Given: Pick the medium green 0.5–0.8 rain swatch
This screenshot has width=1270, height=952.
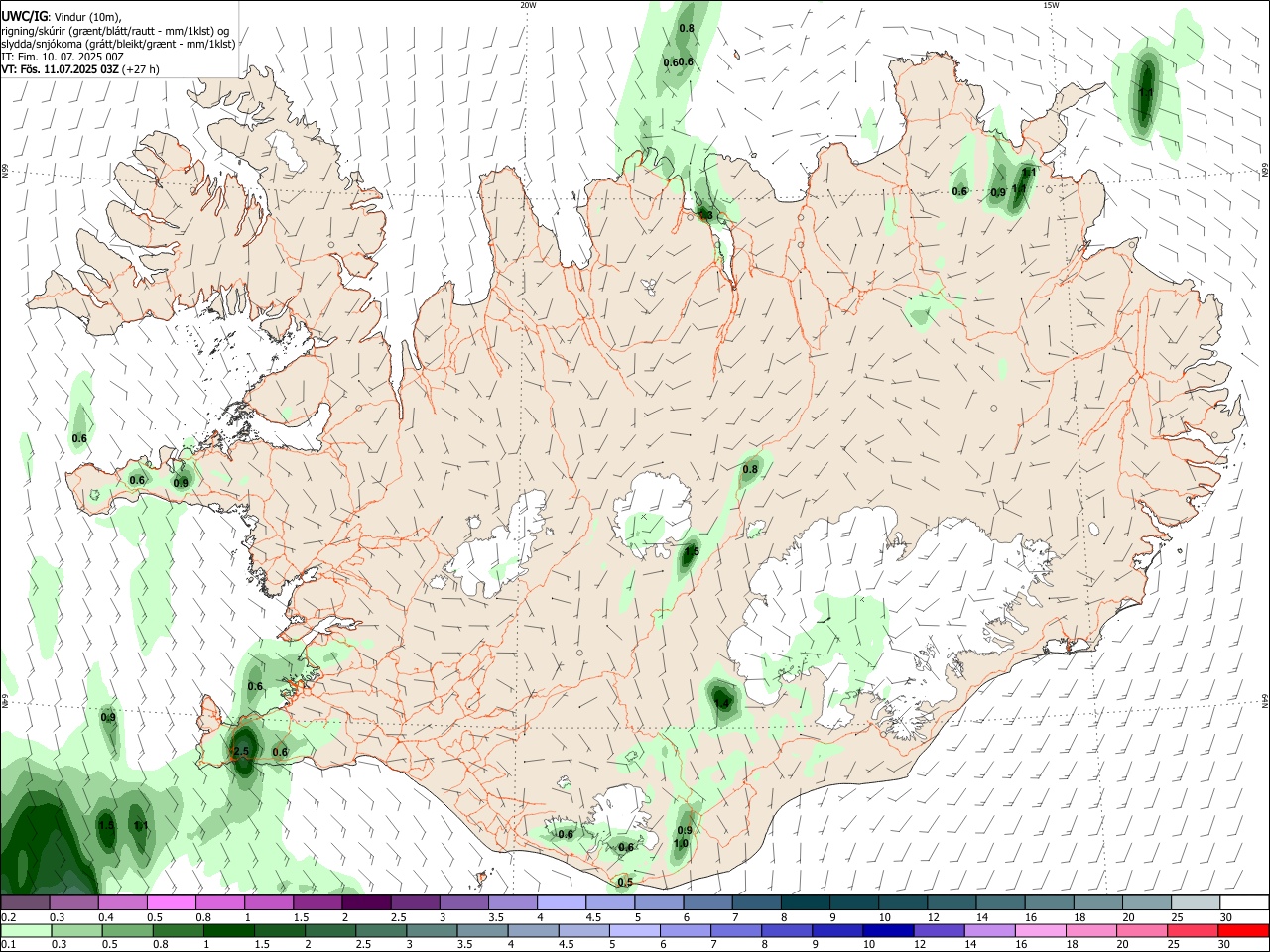Looking at the screenshot, I should coord(127,931).
